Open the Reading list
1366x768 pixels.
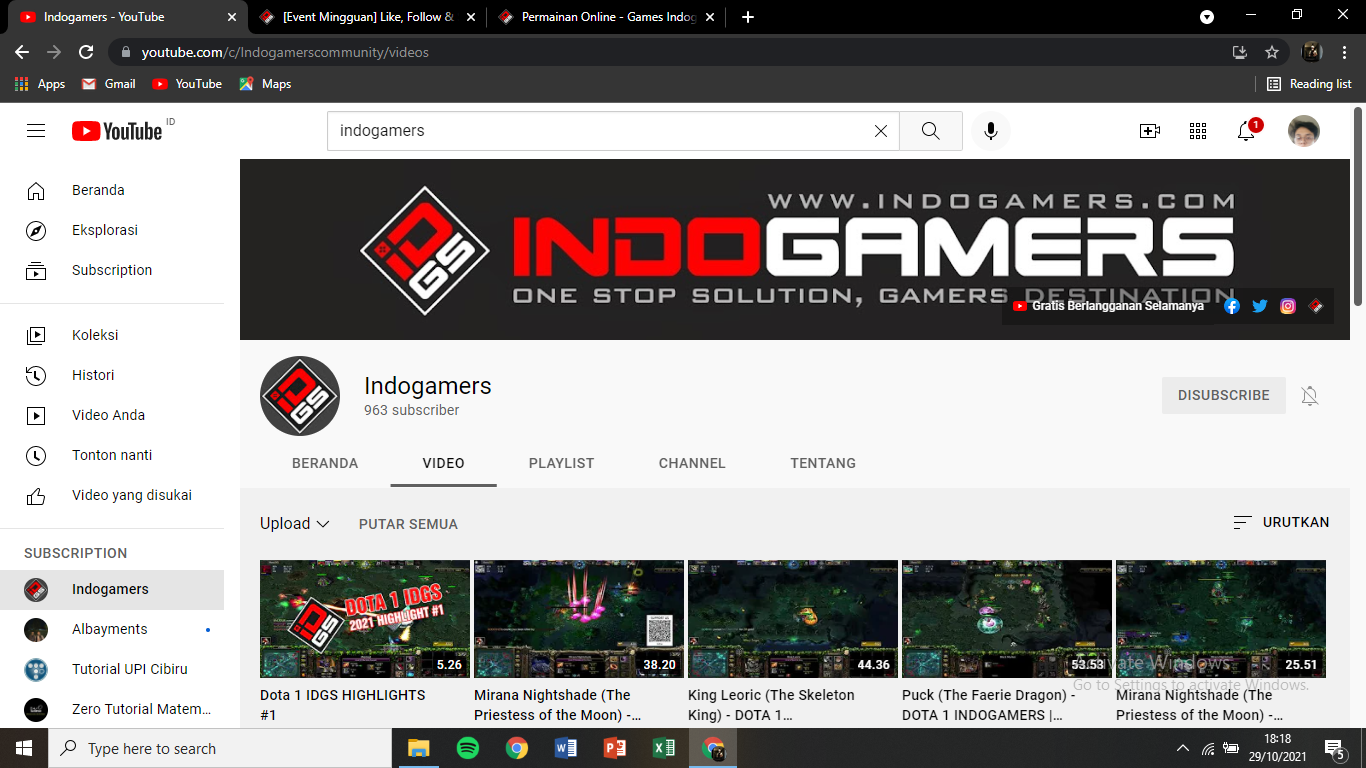(1309, 84)
